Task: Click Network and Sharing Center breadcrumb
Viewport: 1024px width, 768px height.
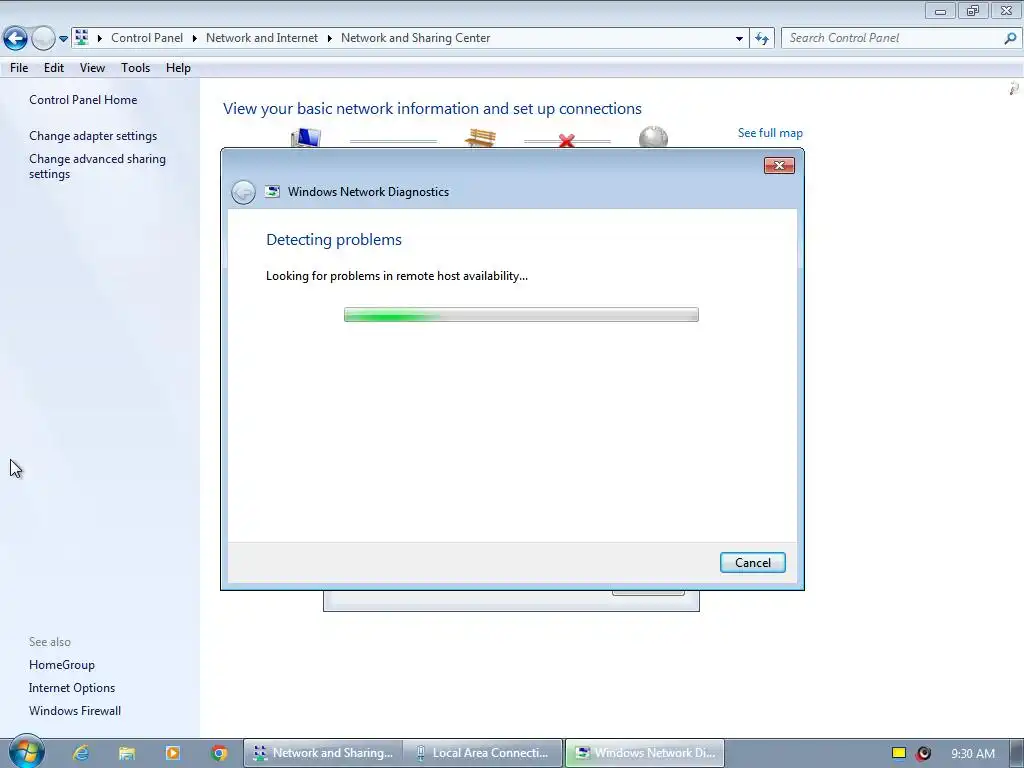Action: [x=415, y=38]
